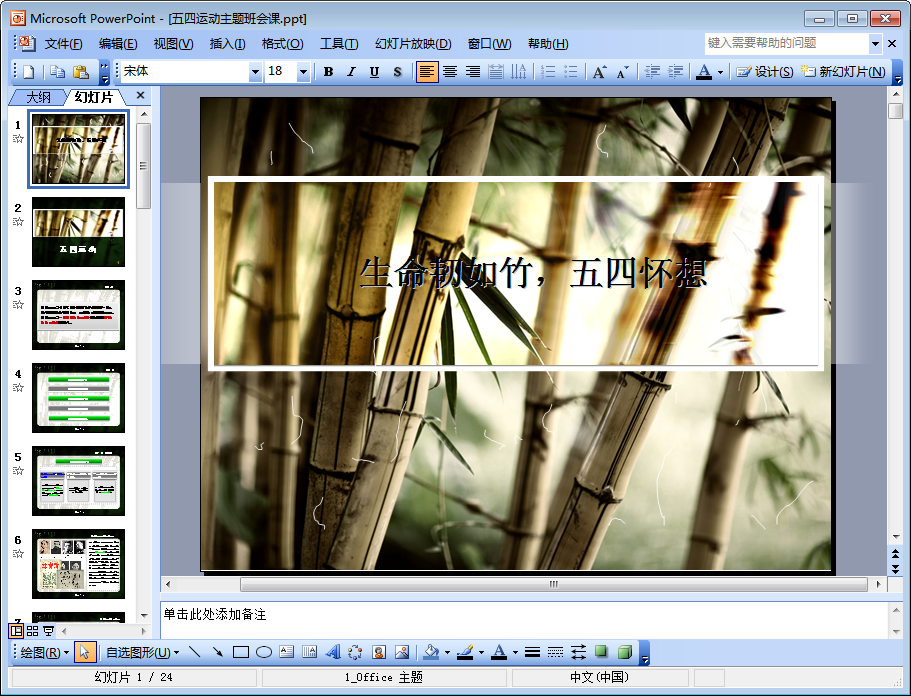Switch to Normal view icon
Viewport: 911px width, 696px height.
16,630
